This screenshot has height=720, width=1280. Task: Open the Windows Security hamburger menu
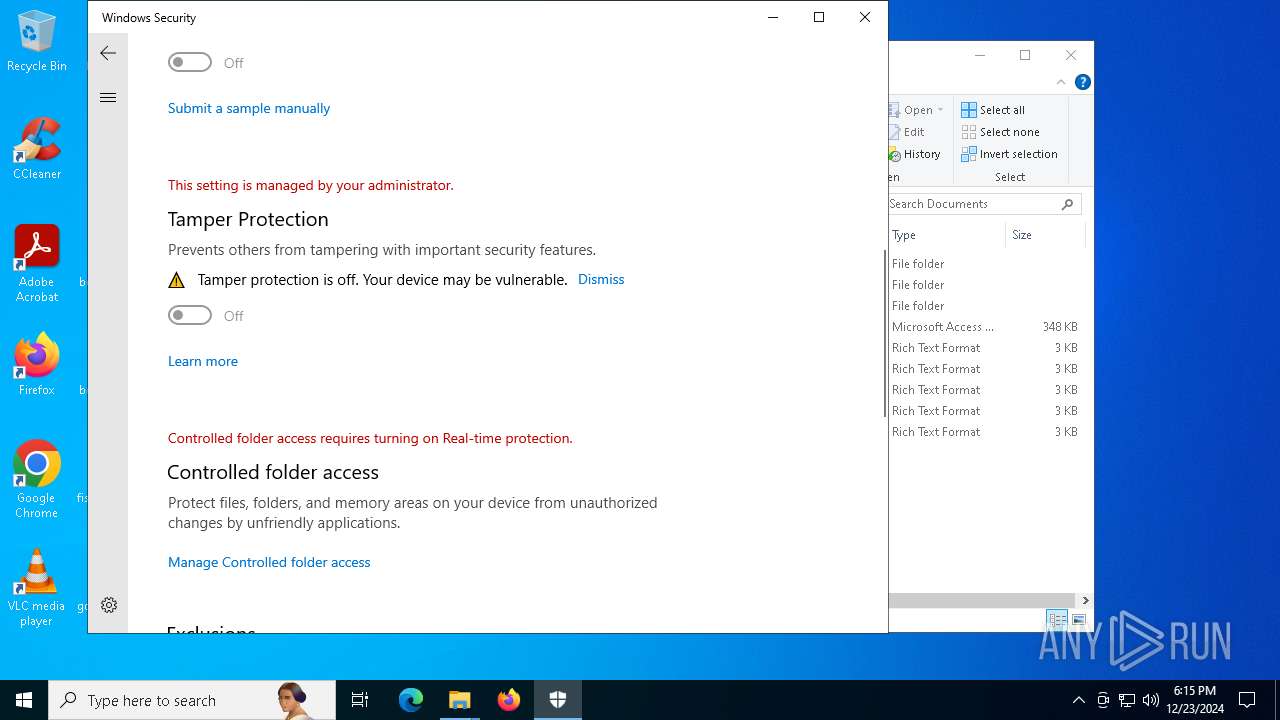[x=108, y=97]
